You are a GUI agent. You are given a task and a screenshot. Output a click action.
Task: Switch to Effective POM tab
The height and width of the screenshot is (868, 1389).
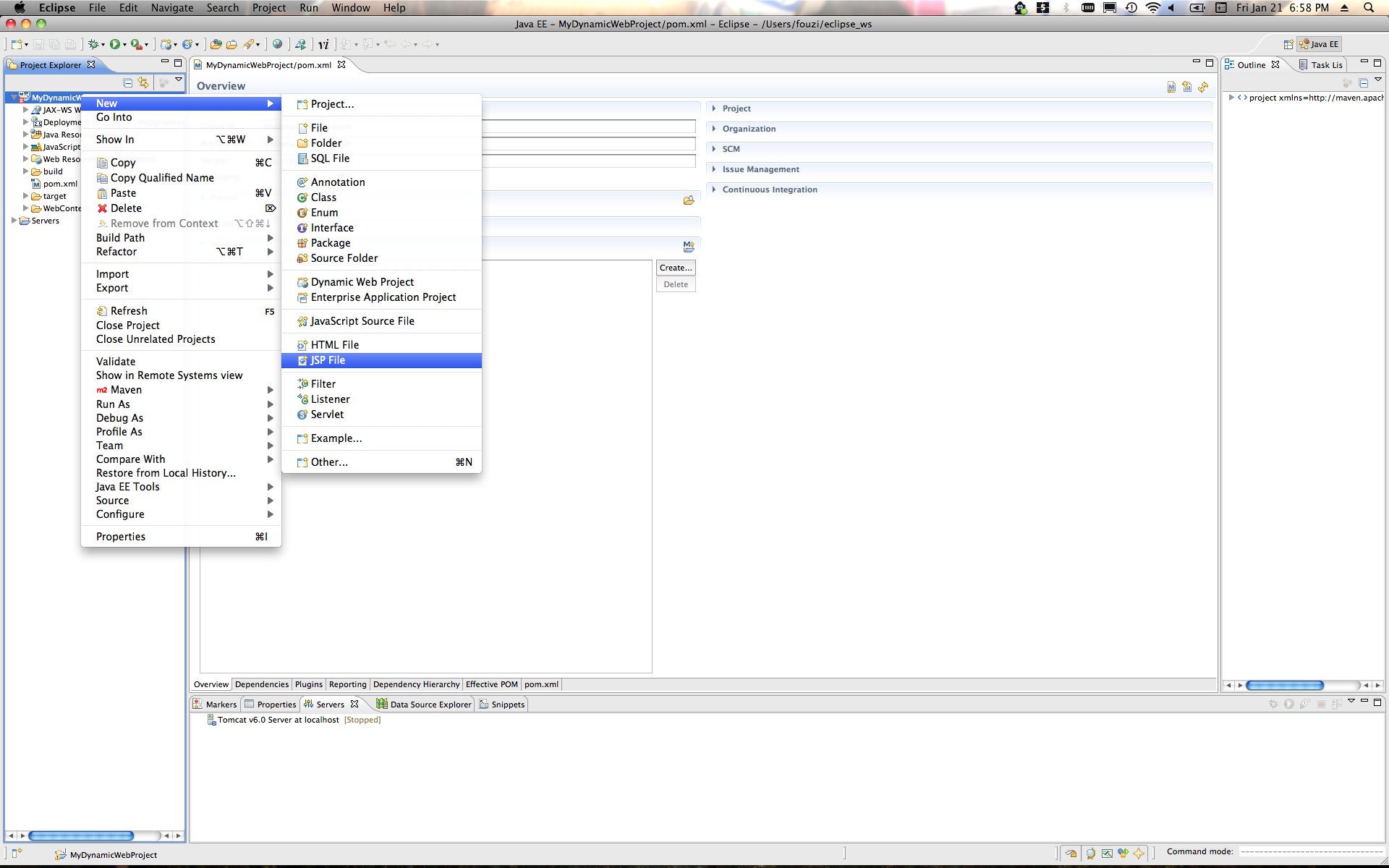coord(492,684)
